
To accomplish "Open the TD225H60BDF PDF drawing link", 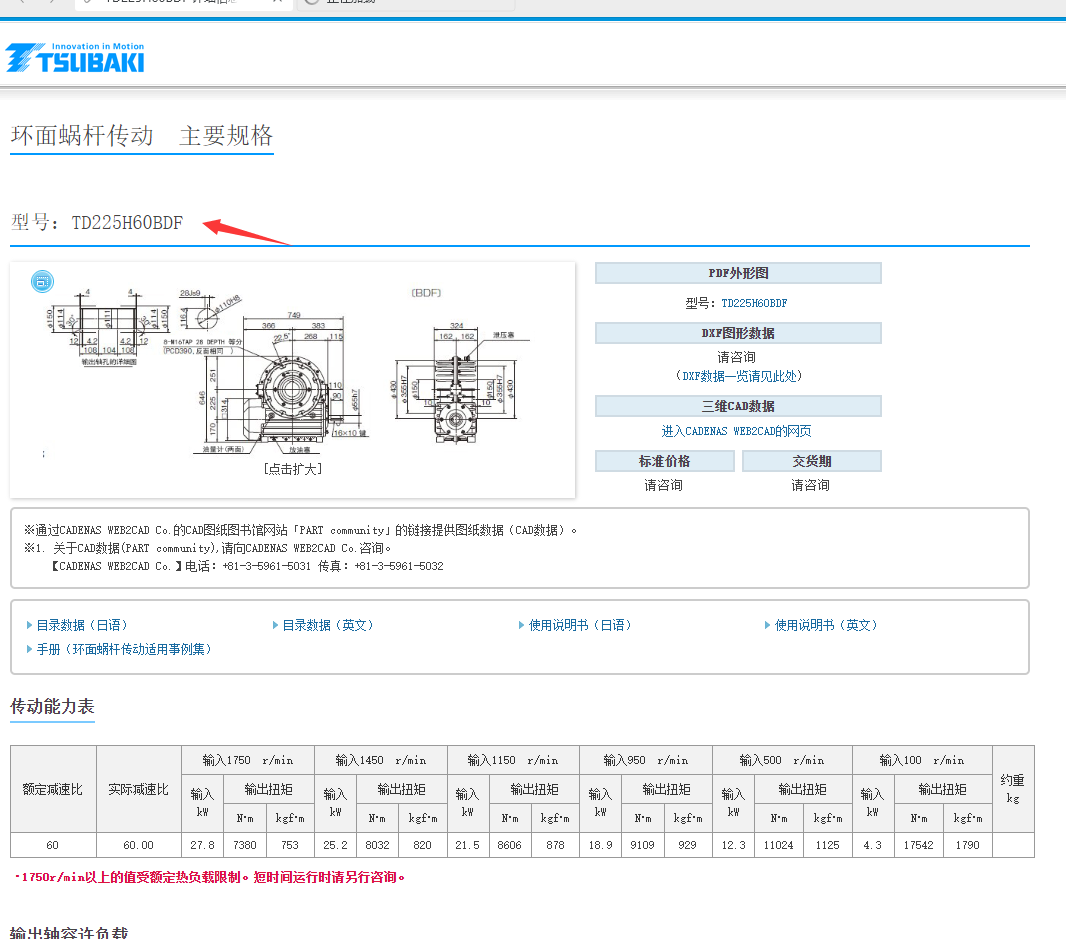I will click(x=753, y=302).
